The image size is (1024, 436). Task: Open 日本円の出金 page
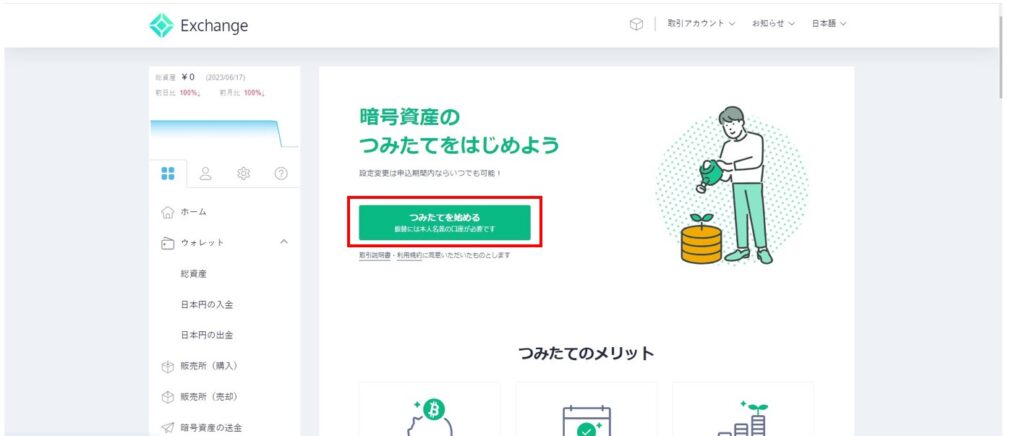coord(206,335)
